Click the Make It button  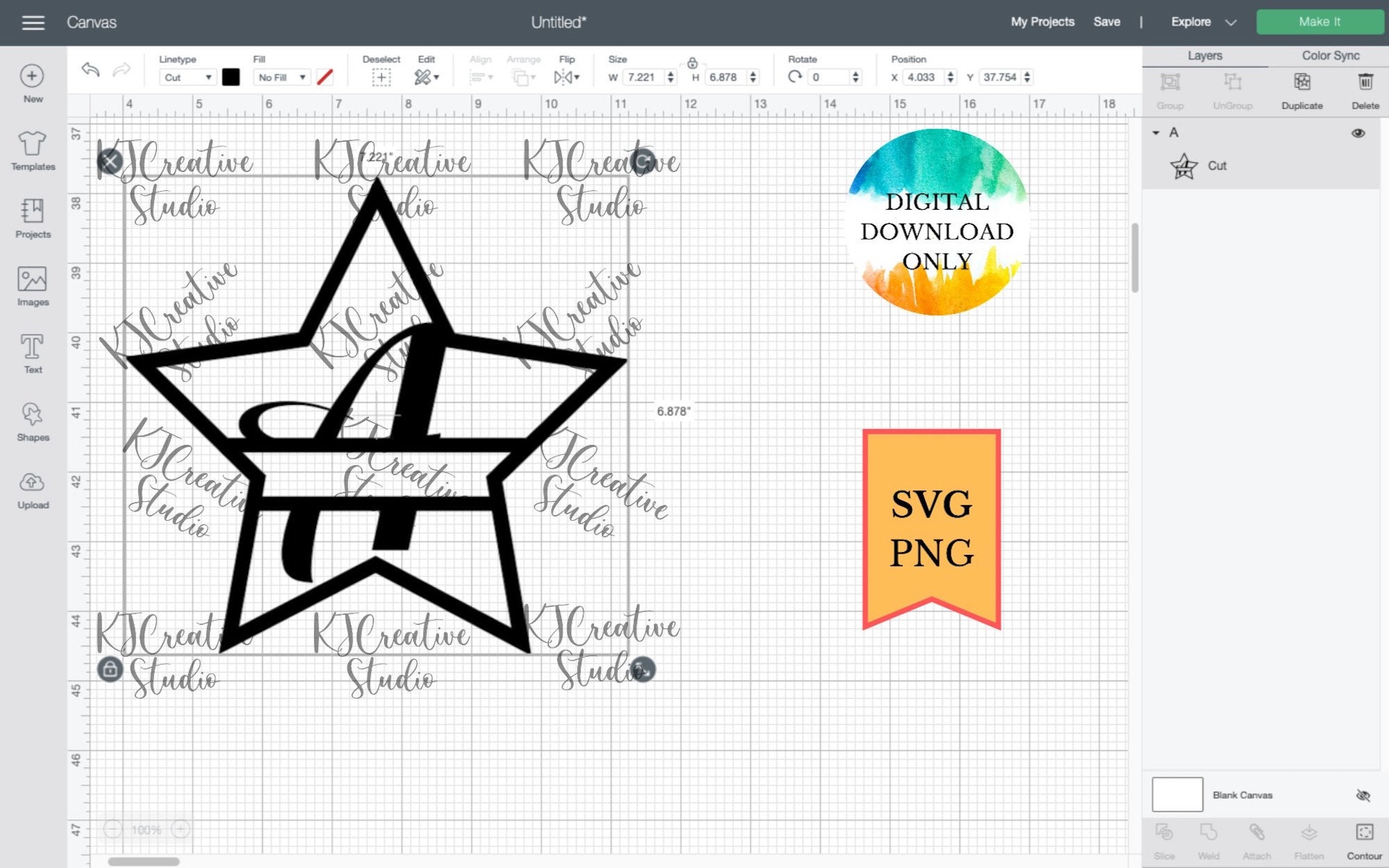click(1317, 22)
